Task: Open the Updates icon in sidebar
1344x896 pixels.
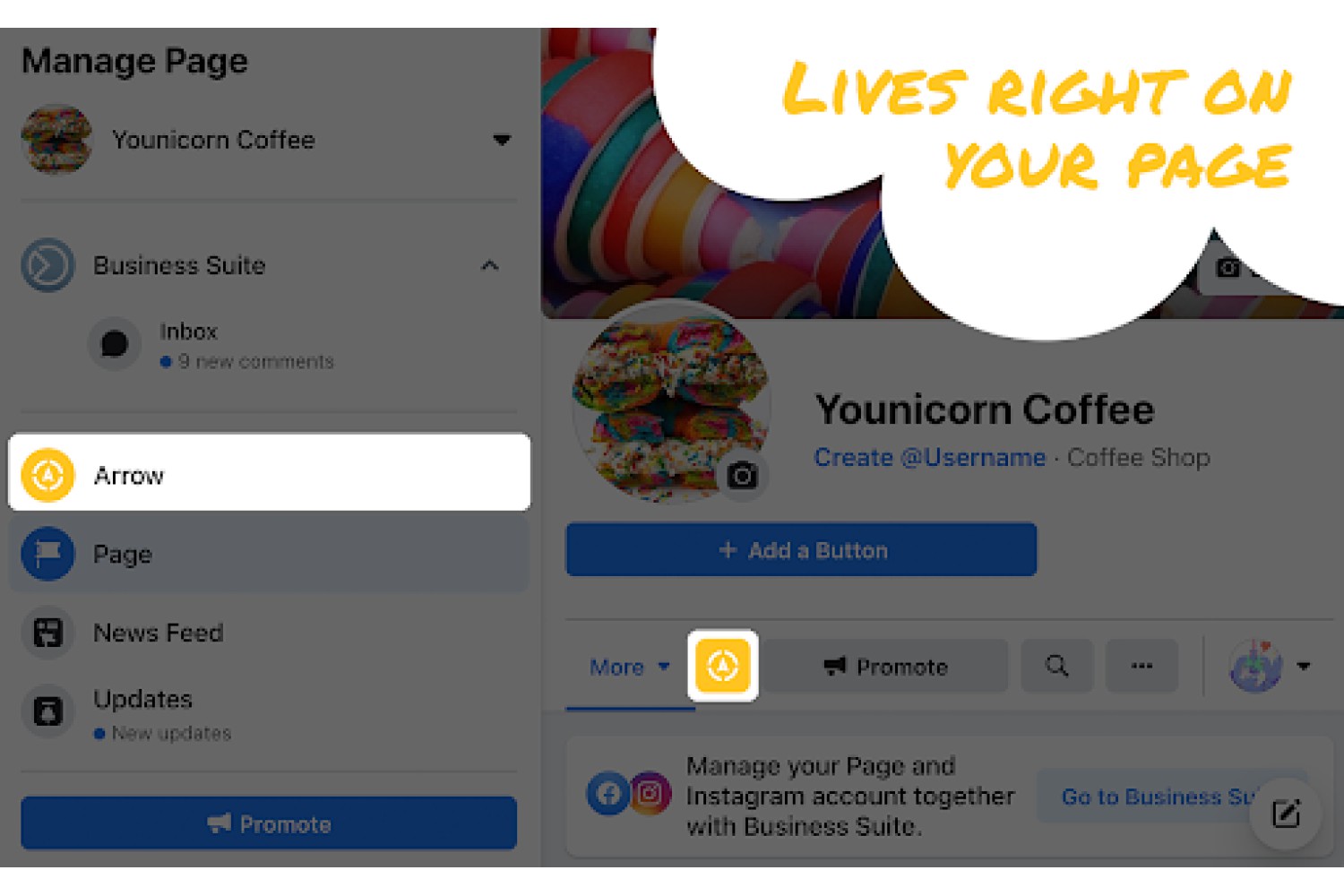Action: [47, 711]
